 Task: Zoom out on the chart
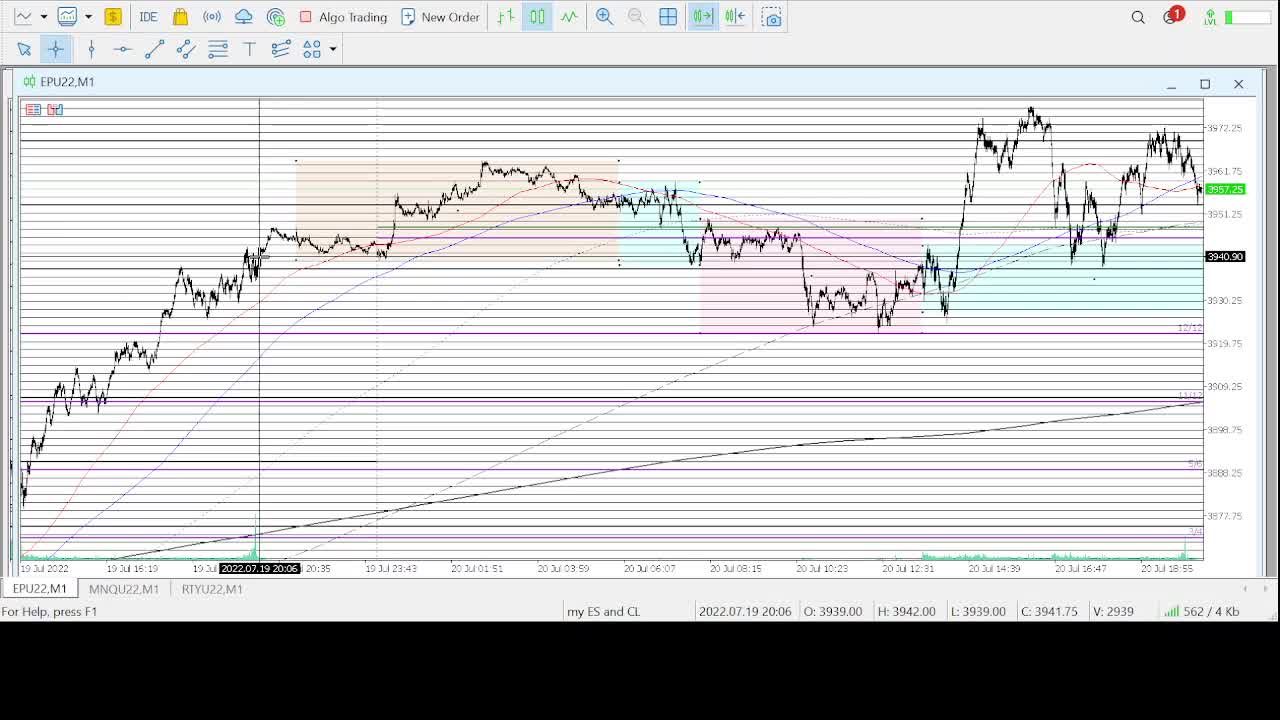636,17
